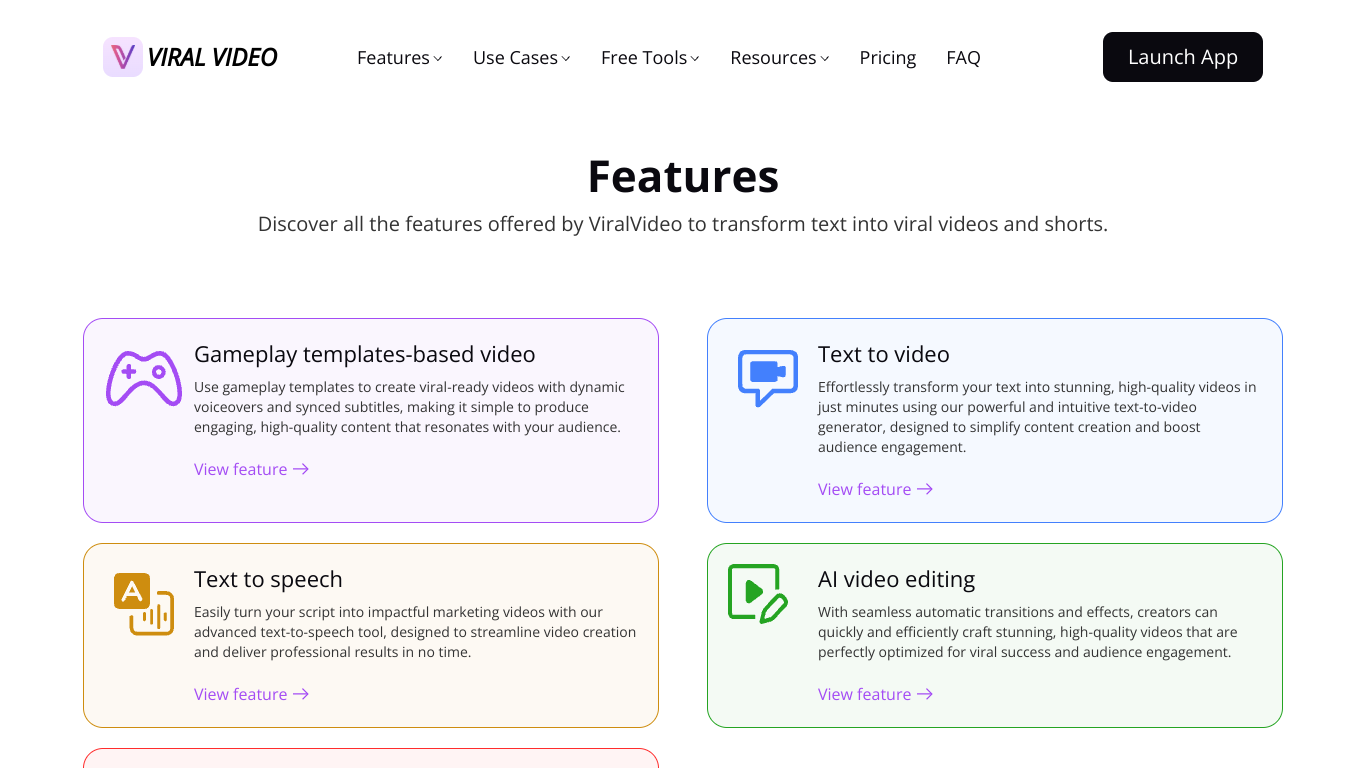Open the Features menu
The height and width of the screenshot is (768, 1366).
(x=400, y=58)
